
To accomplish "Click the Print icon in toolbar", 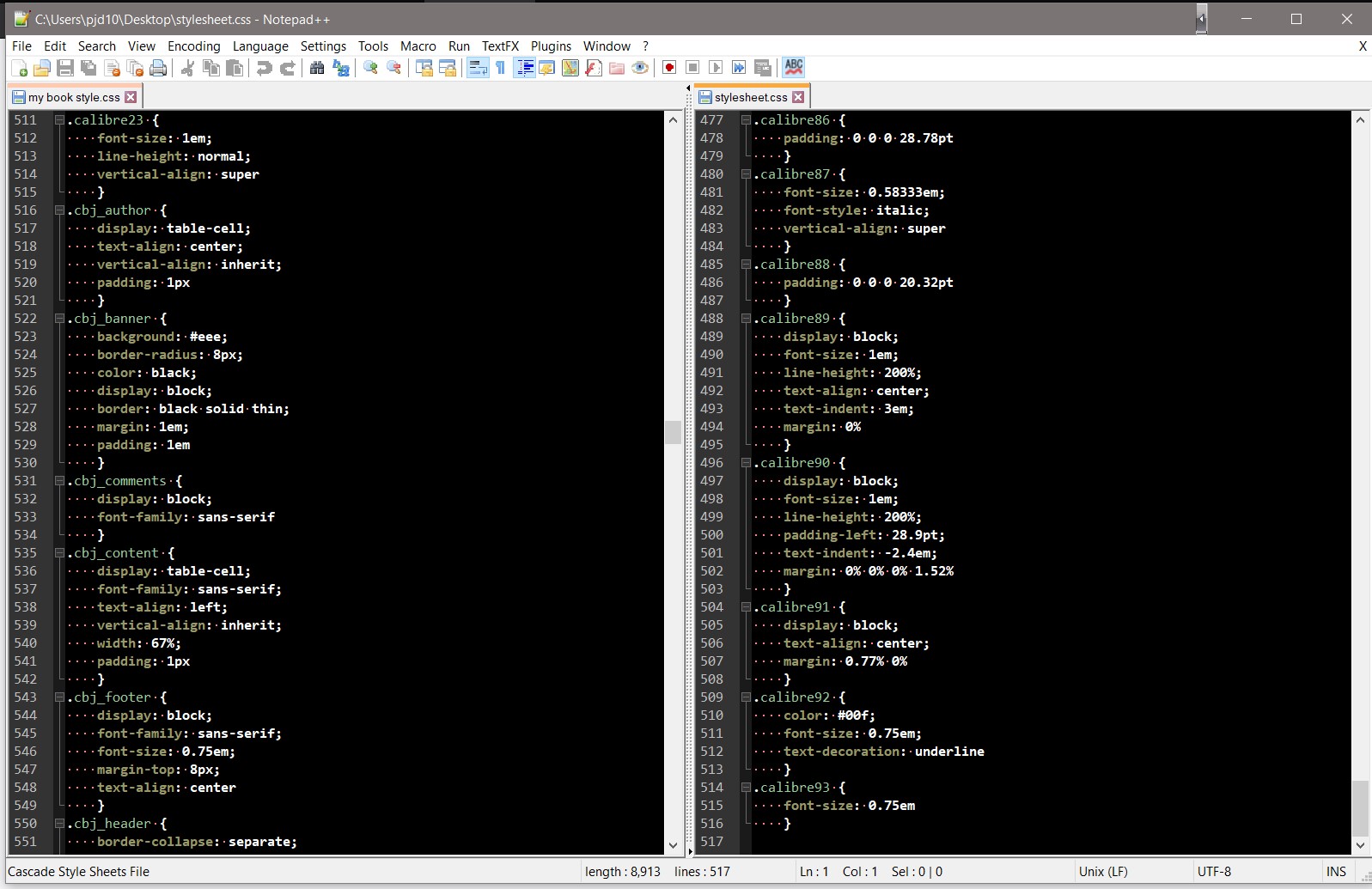I will [x=158, y=68].
